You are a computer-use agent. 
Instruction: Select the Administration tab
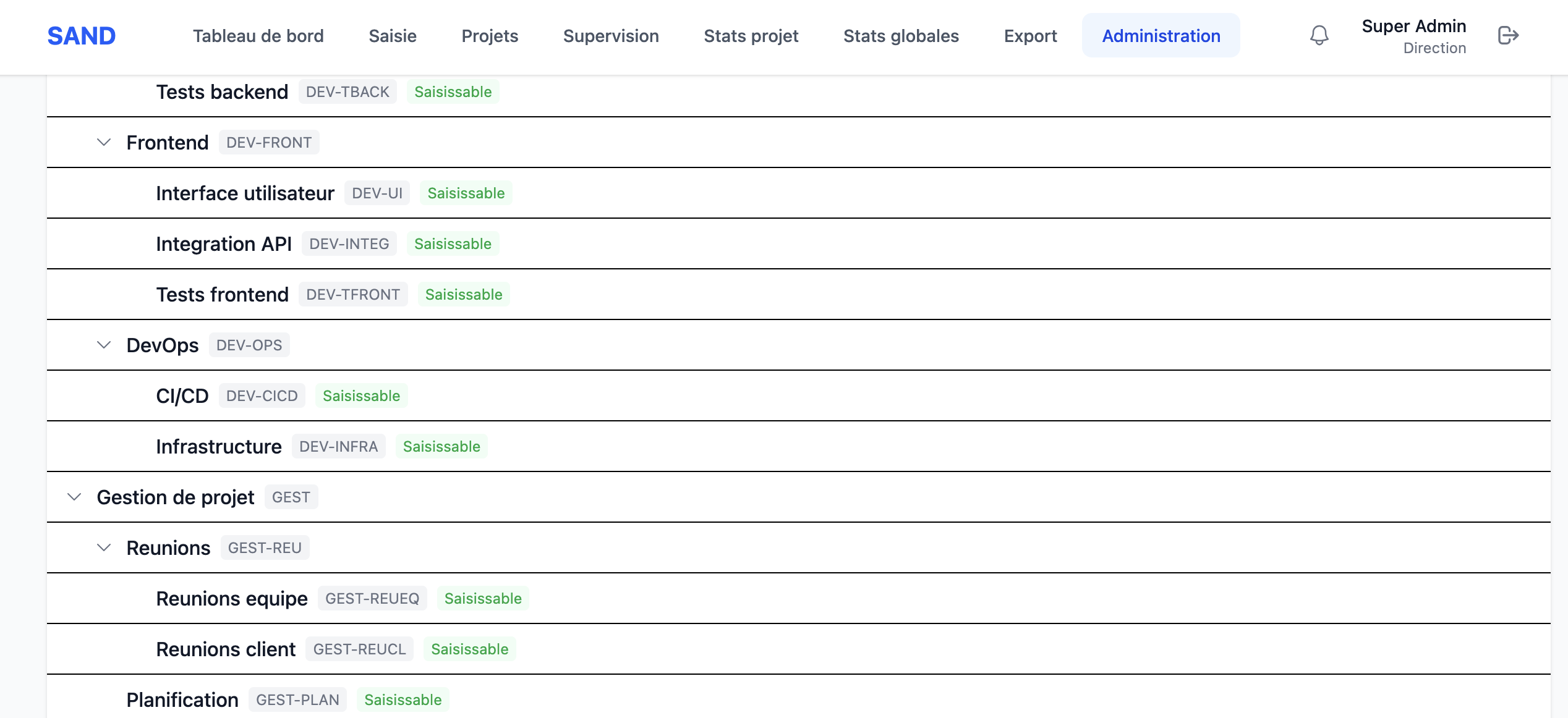tap(1161, 36)
